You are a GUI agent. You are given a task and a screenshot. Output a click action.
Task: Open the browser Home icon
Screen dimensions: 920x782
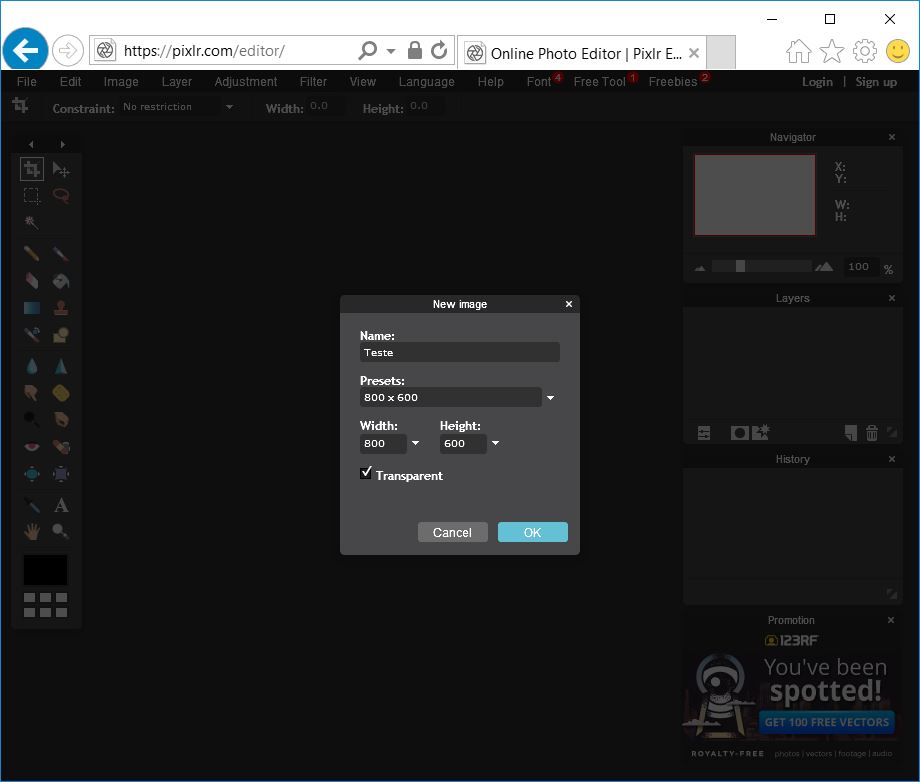click(799, 51)
